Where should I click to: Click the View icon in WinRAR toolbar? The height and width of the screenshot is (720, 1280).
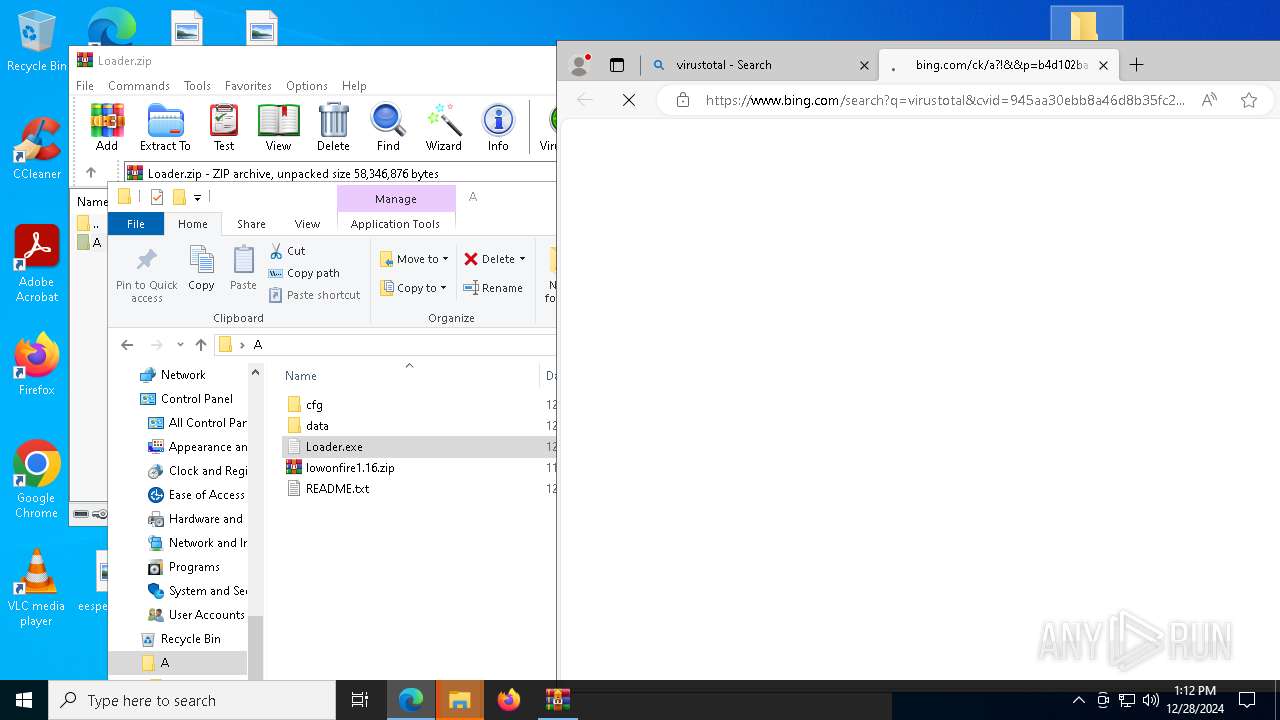[x=278, y=127]
